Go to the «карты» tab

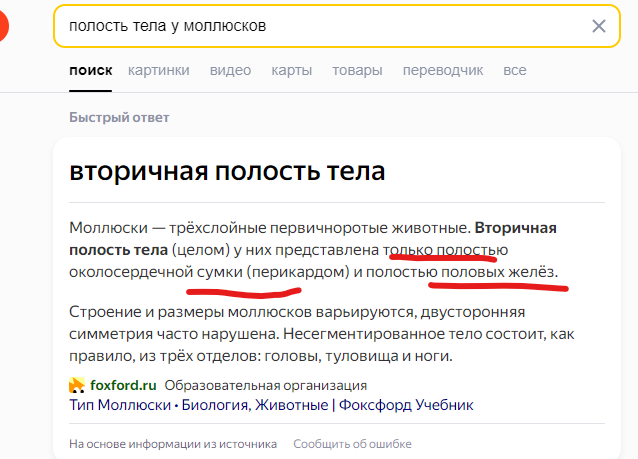[x=291, y=71]
